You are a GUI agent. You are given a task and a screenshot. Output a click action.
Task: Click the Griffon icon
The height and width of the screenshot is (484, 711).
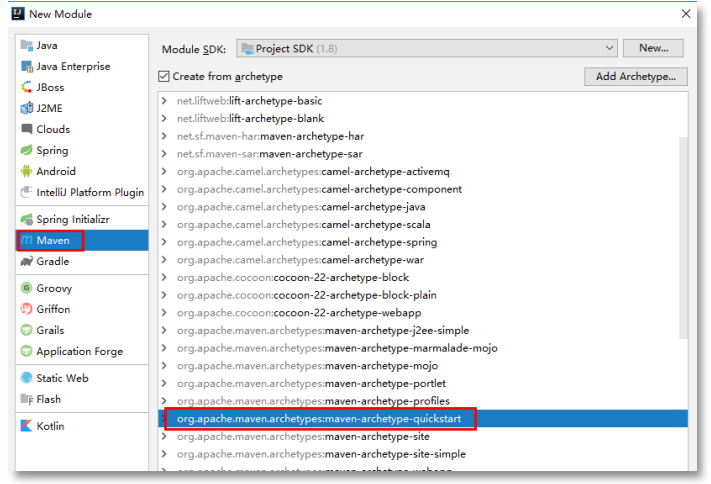27,309
